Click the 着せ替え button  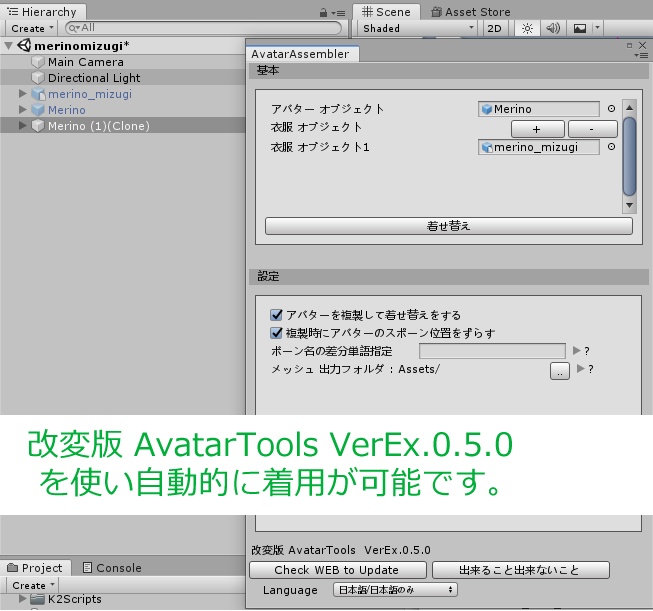click(449, 226)
